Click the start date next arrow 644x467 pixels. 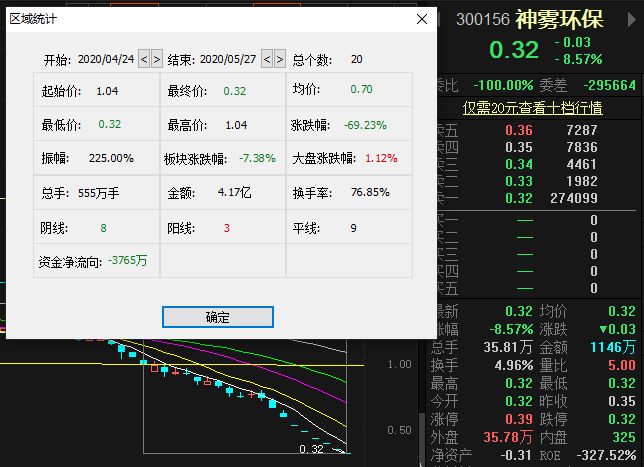[x=156, y=60]
